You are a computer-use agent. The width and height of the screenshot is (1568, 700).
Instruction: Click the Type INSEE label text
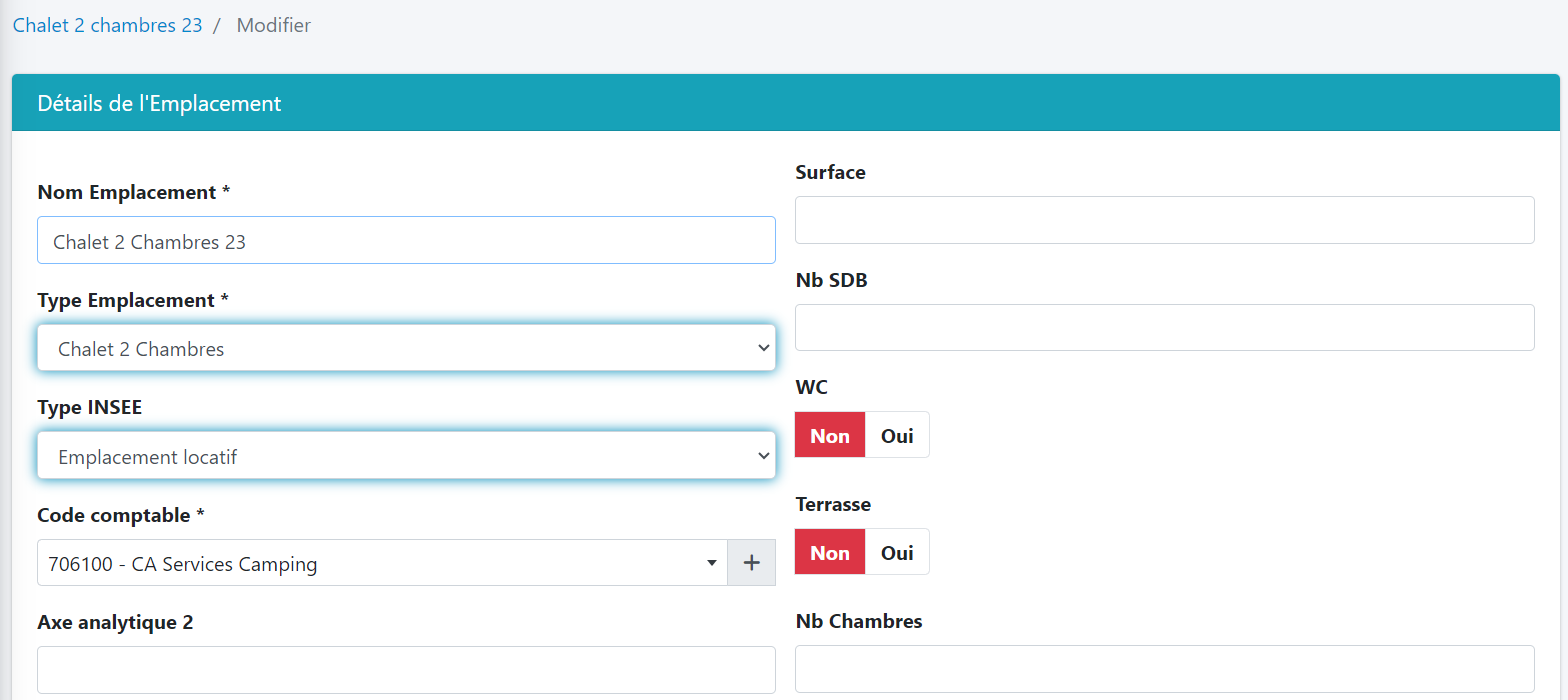click(x=89, y=407)
